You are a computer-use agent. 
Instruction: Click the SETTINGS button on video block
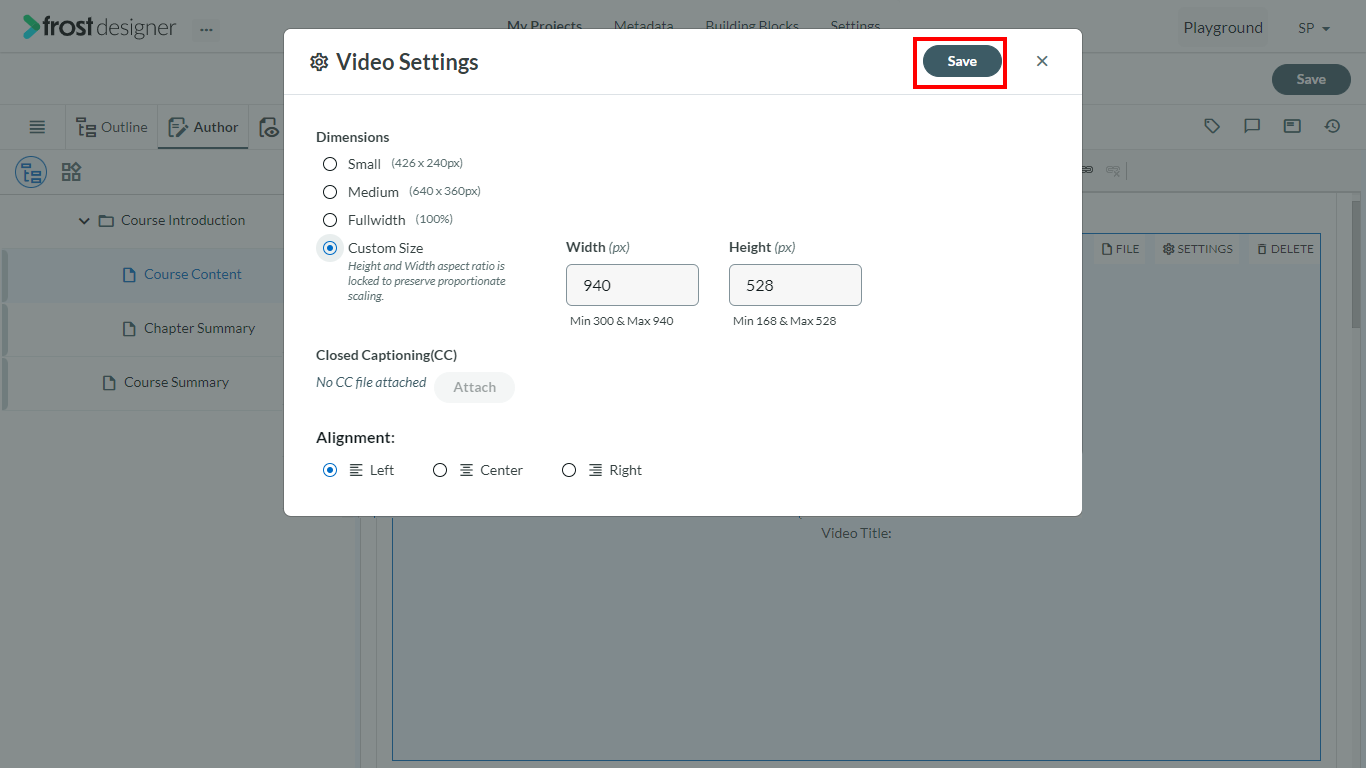(1197, 249)
